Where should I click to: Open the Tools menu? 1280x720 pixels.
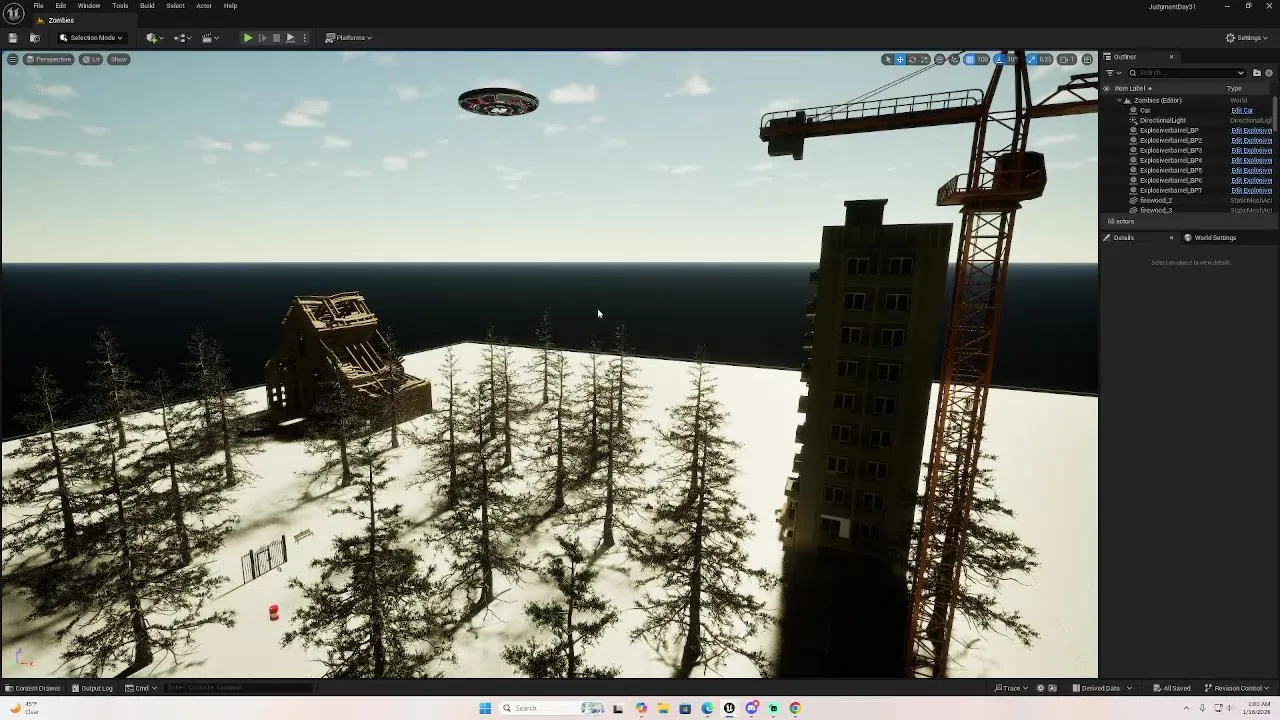pyautogui.click(x=120, y=6)
